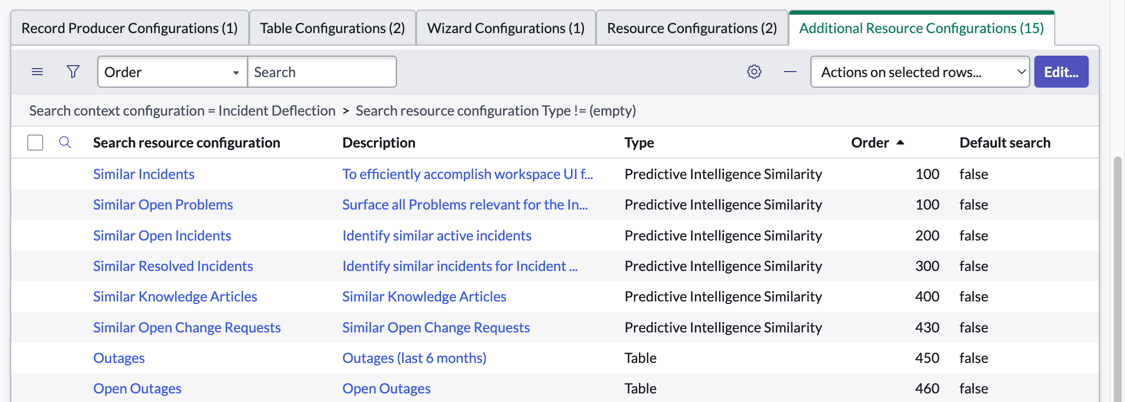The height and width of the screenshot is (402, 1125).
Task: Sort by the Order column header
Action: coord(870,142)
